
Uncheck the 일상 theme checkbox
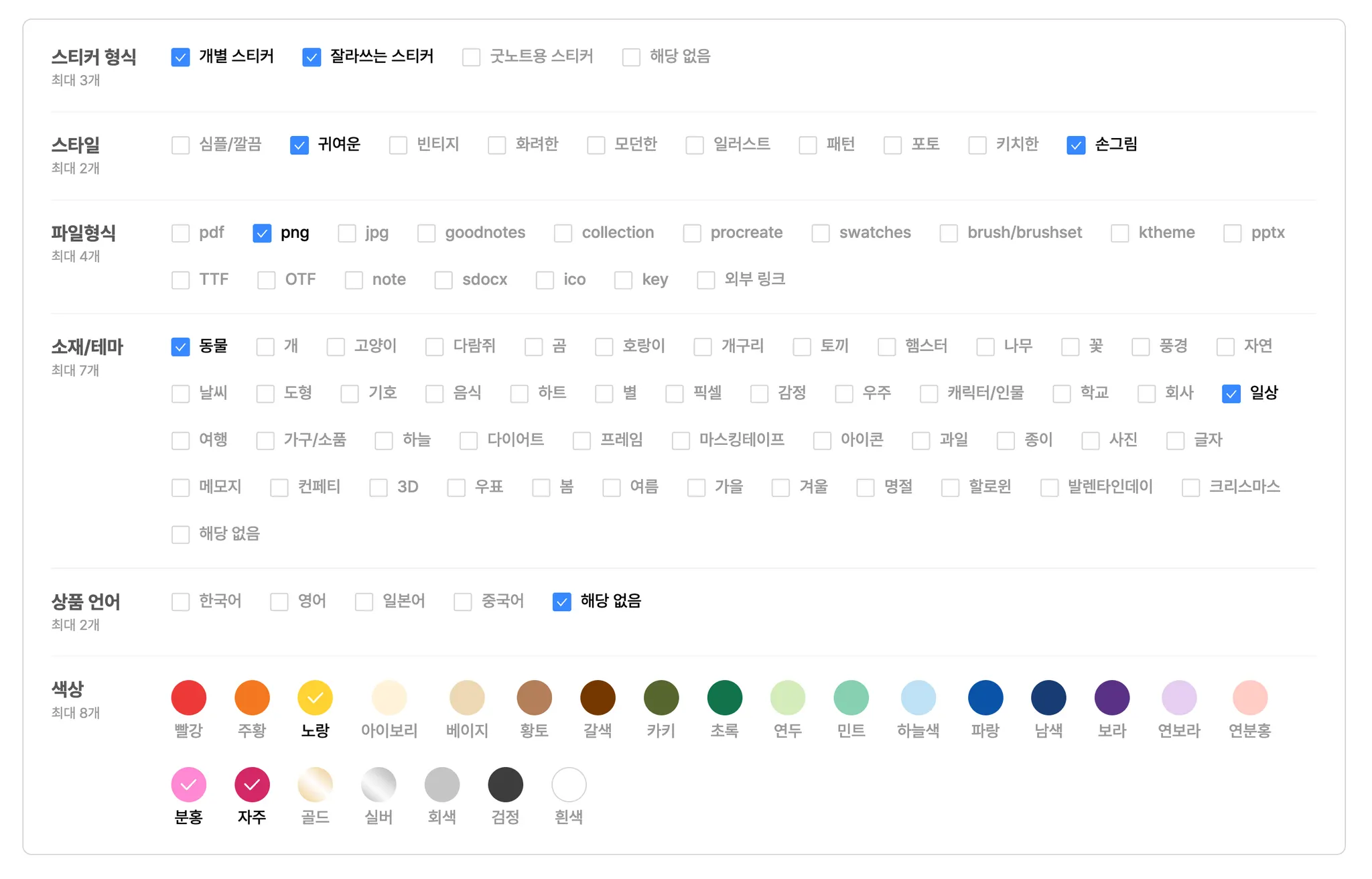click(1231, 393)
